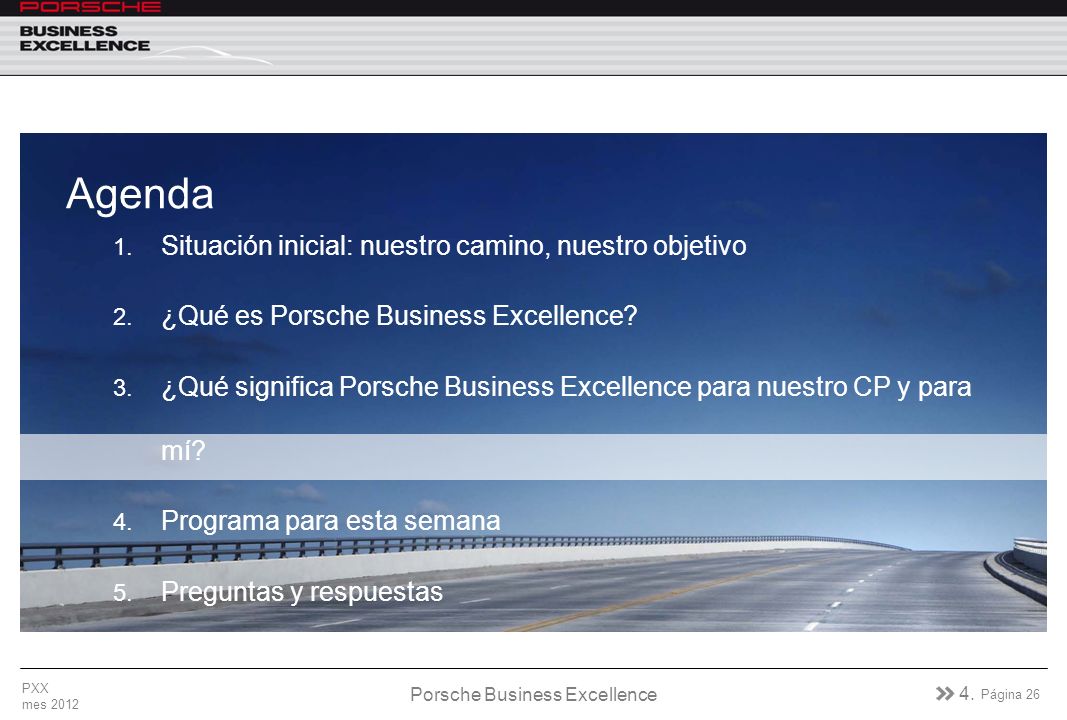
Task: Click the list number '2.'
Action: pos(122,318)
